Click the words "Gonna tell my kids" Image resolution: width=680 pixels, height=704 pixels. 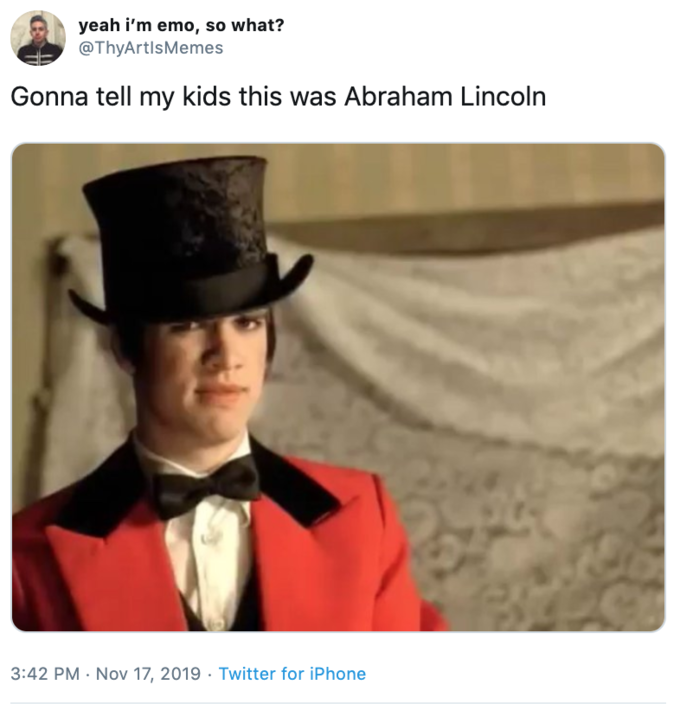click(95, 98)
